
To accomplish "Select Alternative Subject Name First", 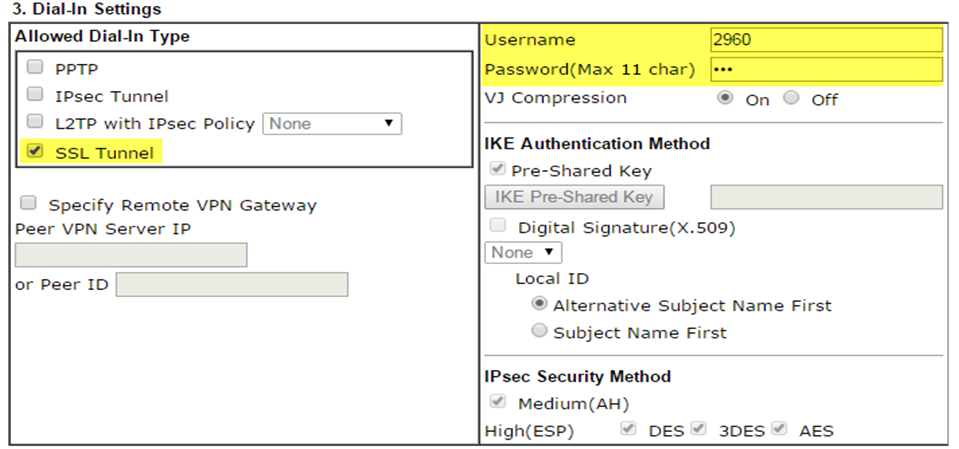I will [x=540, y=304].
